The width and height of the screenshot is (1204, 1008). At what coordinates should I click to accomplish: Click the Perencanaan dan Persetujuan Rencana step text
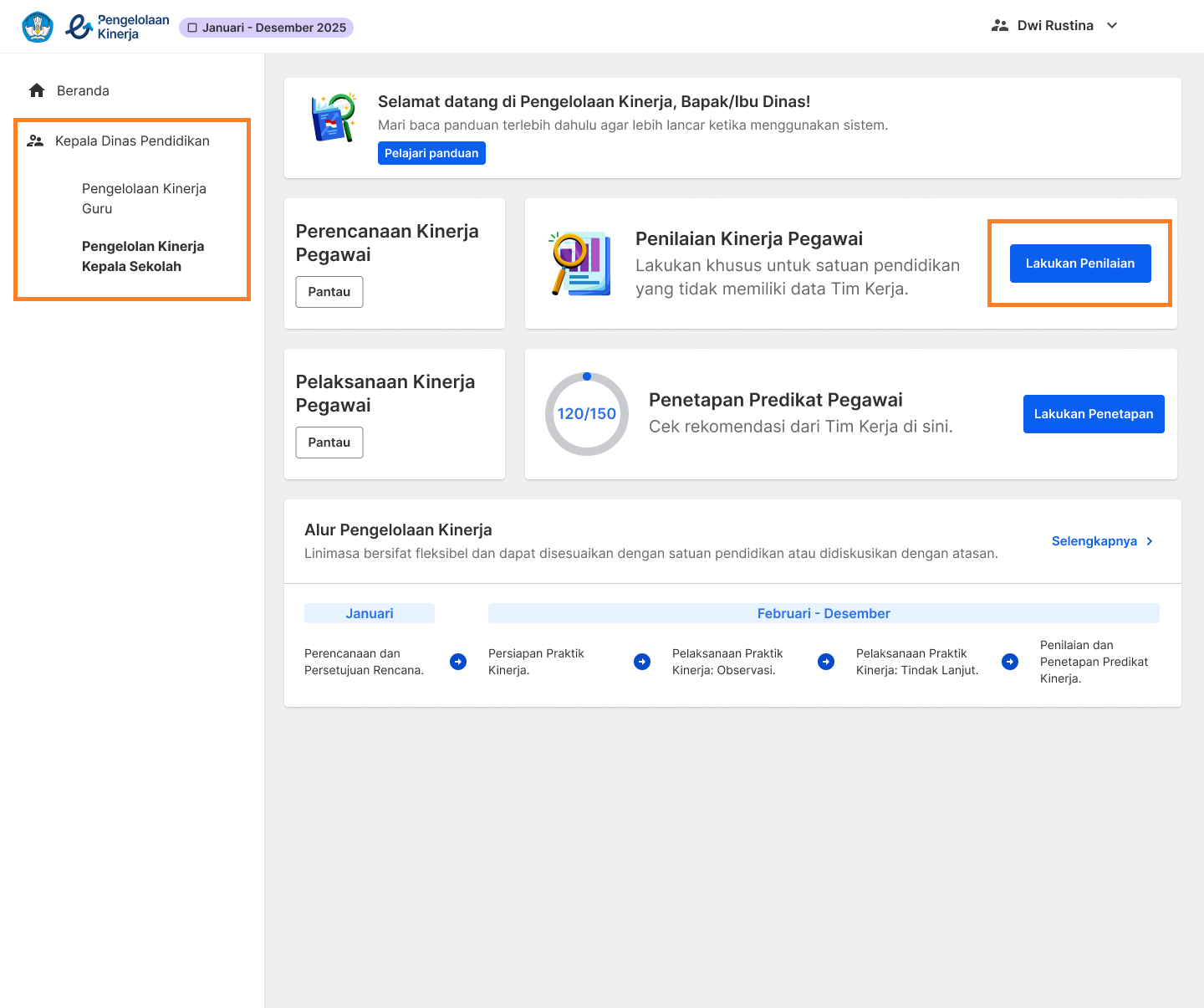pos(365,662)
